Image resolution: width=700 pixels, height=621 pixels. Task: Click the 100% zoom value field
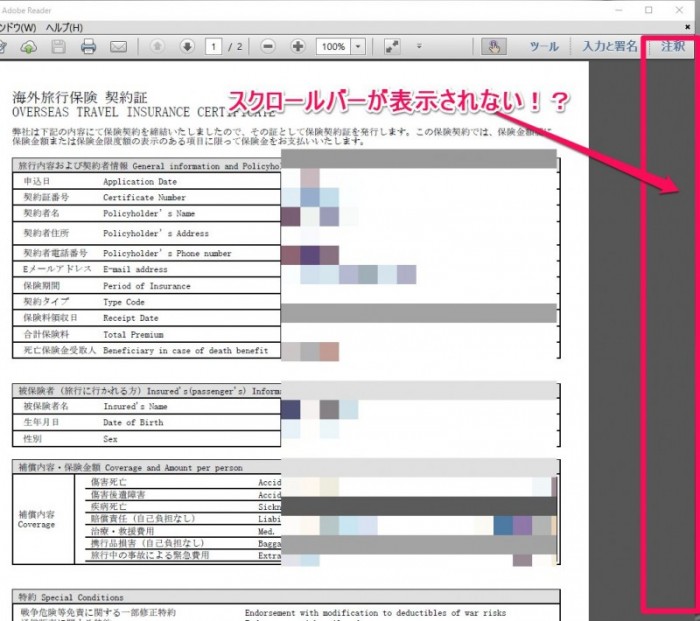click(333, 46)
